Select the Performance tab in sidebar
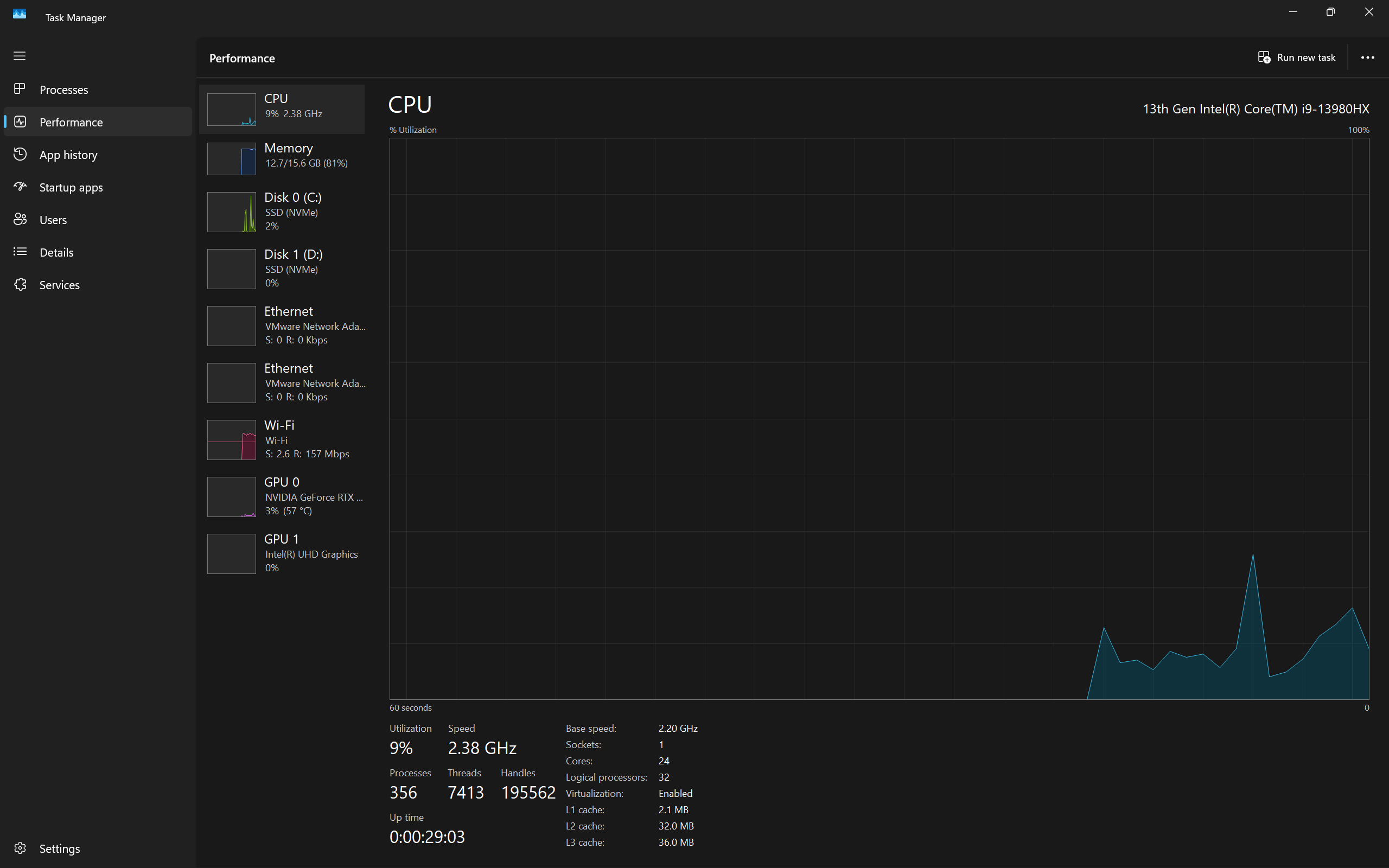Image resolution: width=1389 pixels, height=868 pixels. click(x=71, y=122)
